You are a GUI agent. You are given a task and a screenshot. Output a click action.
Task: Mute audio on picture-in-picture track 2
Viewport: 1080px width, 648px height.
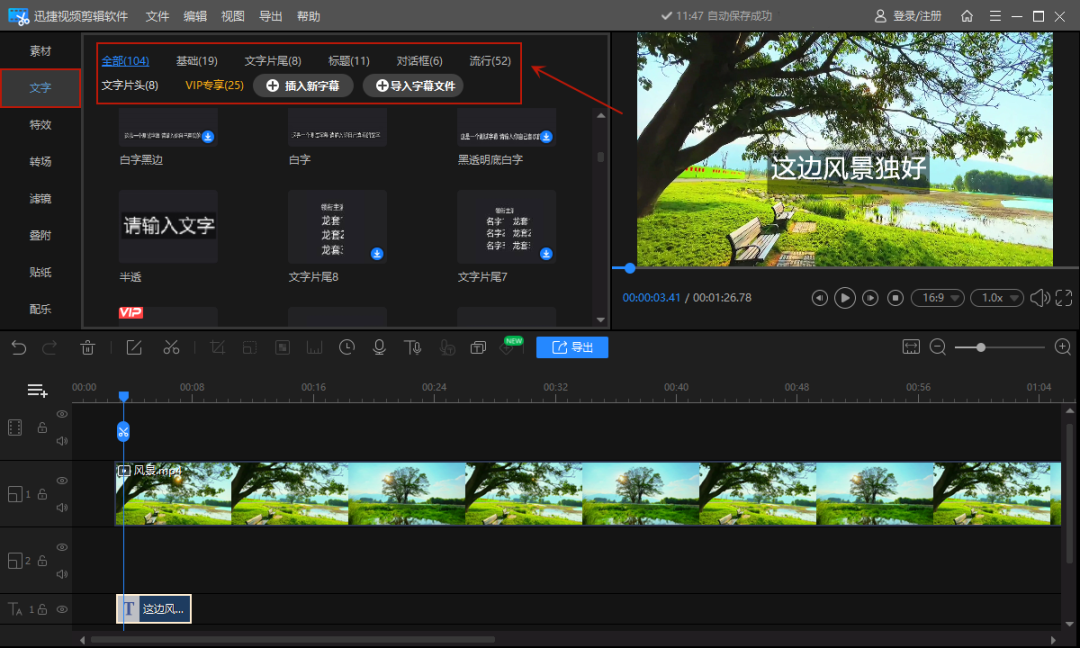(x=62, y=574)
